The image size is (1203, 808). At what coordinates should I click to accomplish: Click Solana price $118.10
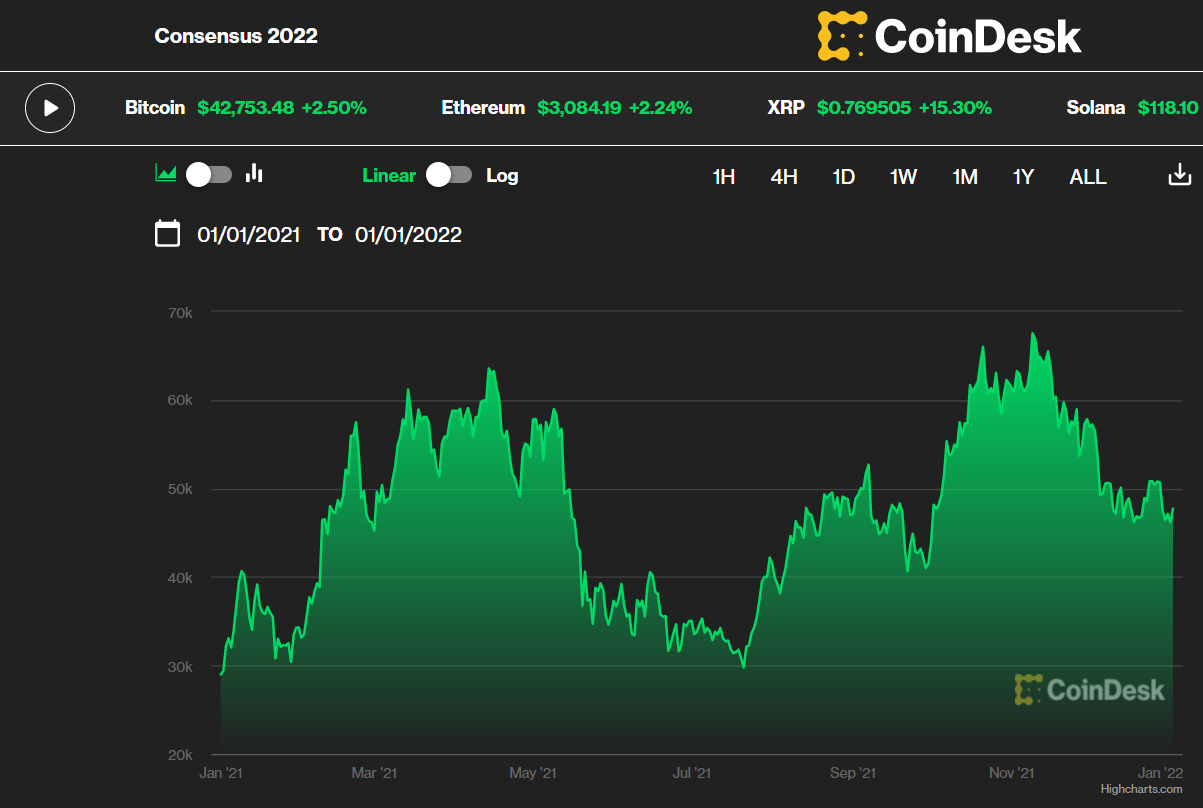pos(1168,108)
